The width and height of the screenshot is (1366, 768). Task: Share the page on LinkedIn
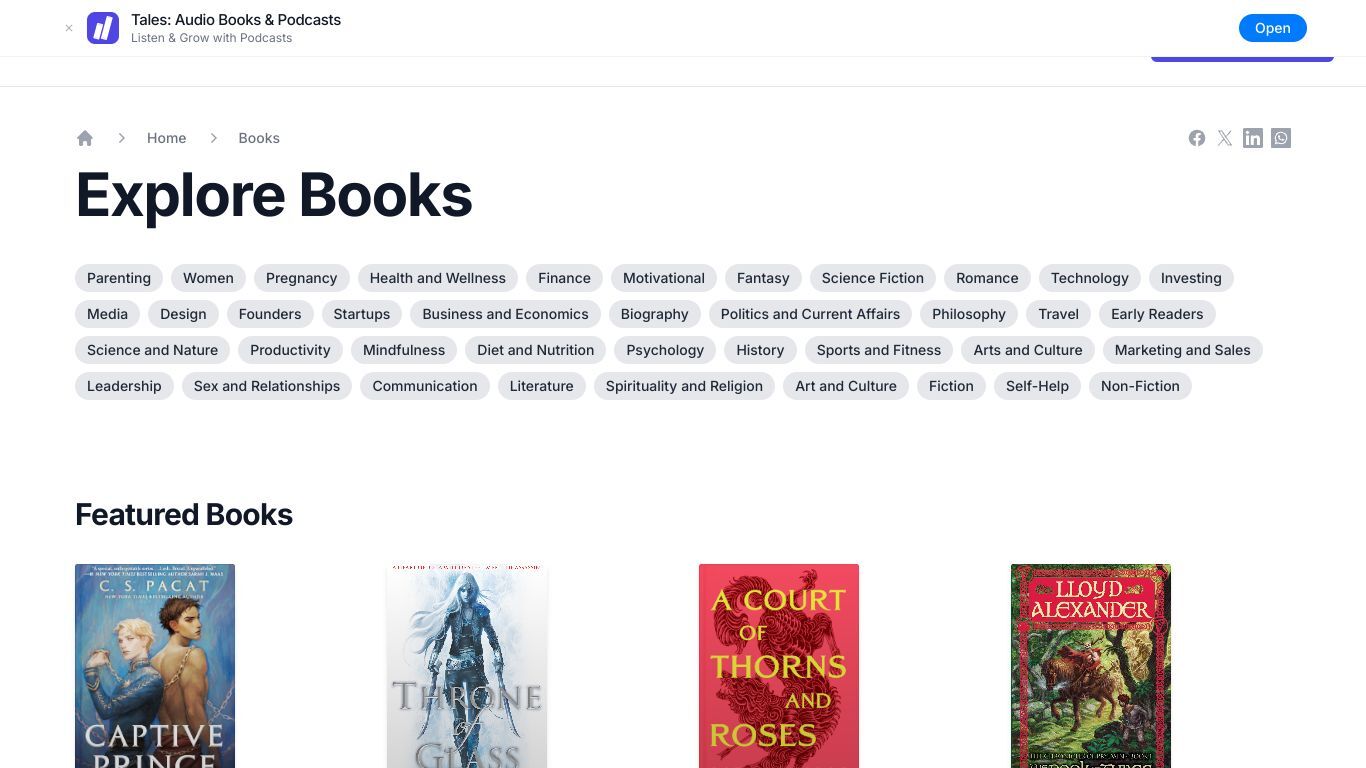click(x=1253, y=138)
